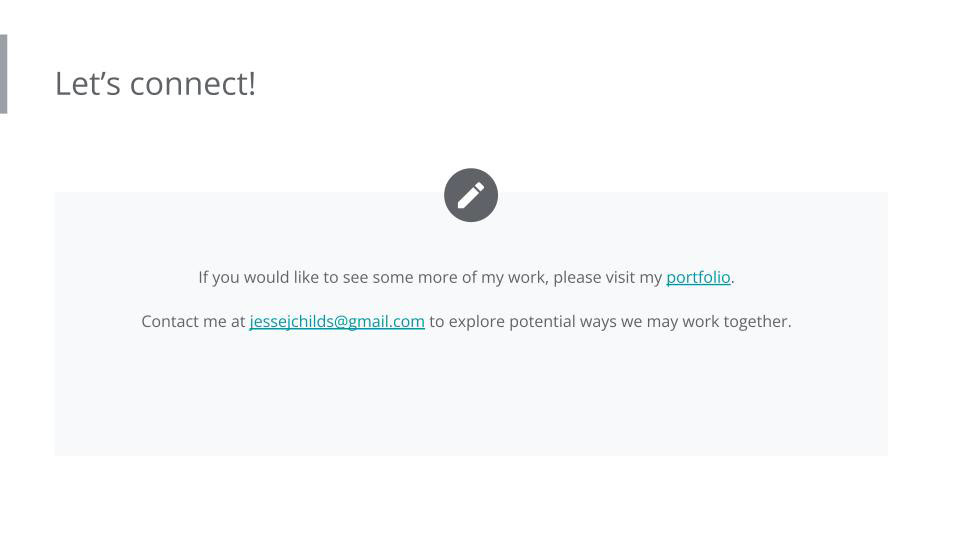The height and width of the screenshot is (540, 960).
Task: Click empty gray panel area below contact text
Action: click(x=471, y=400)
